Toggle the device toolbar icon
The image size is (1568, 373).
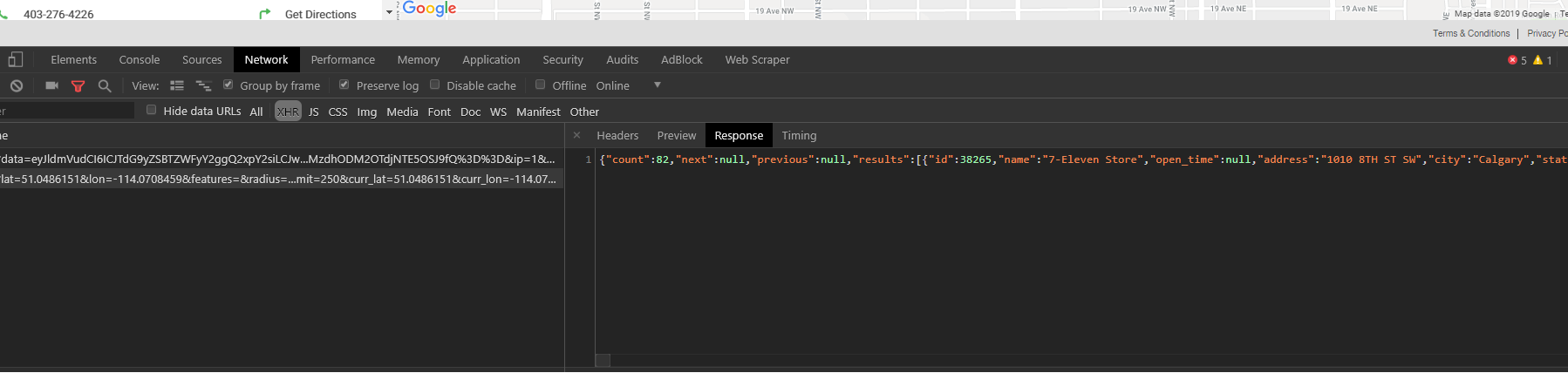coord(15,59)
